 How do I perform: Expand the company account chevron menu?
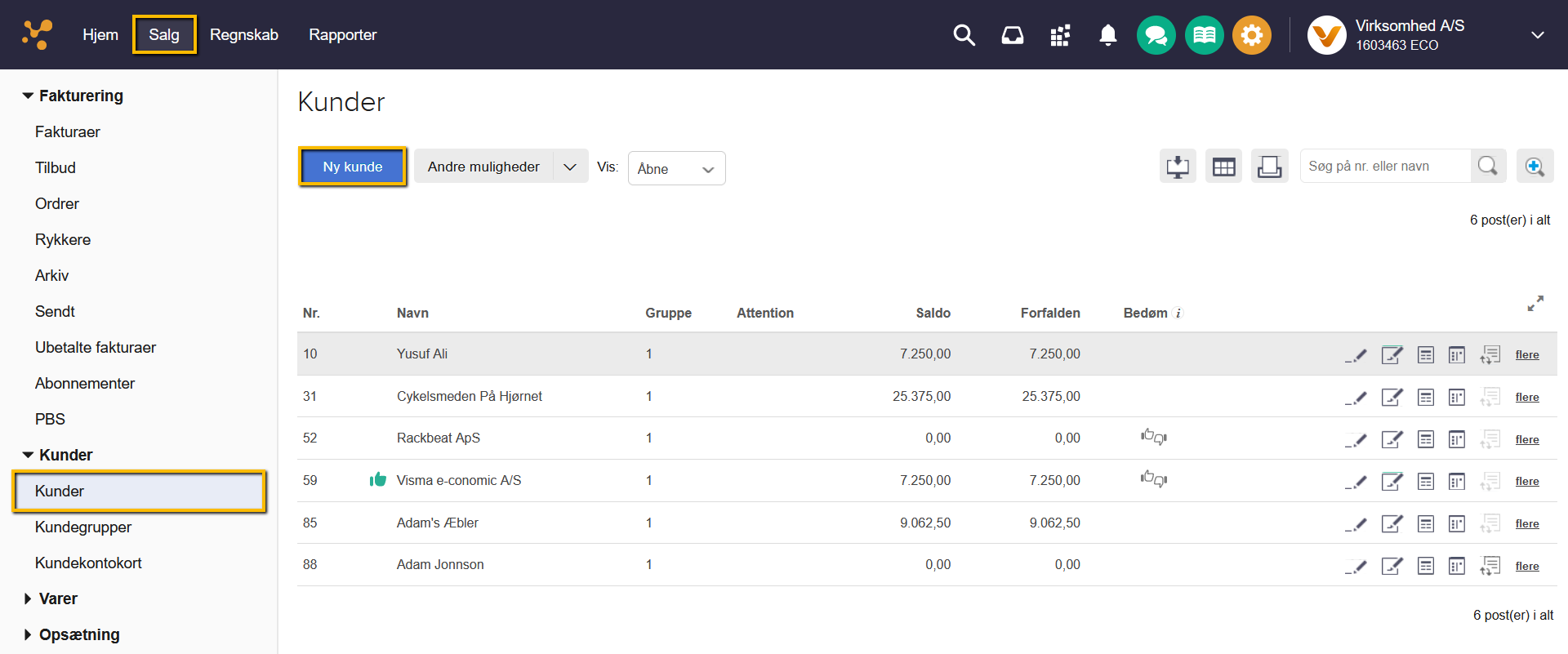coord(1537,35)
